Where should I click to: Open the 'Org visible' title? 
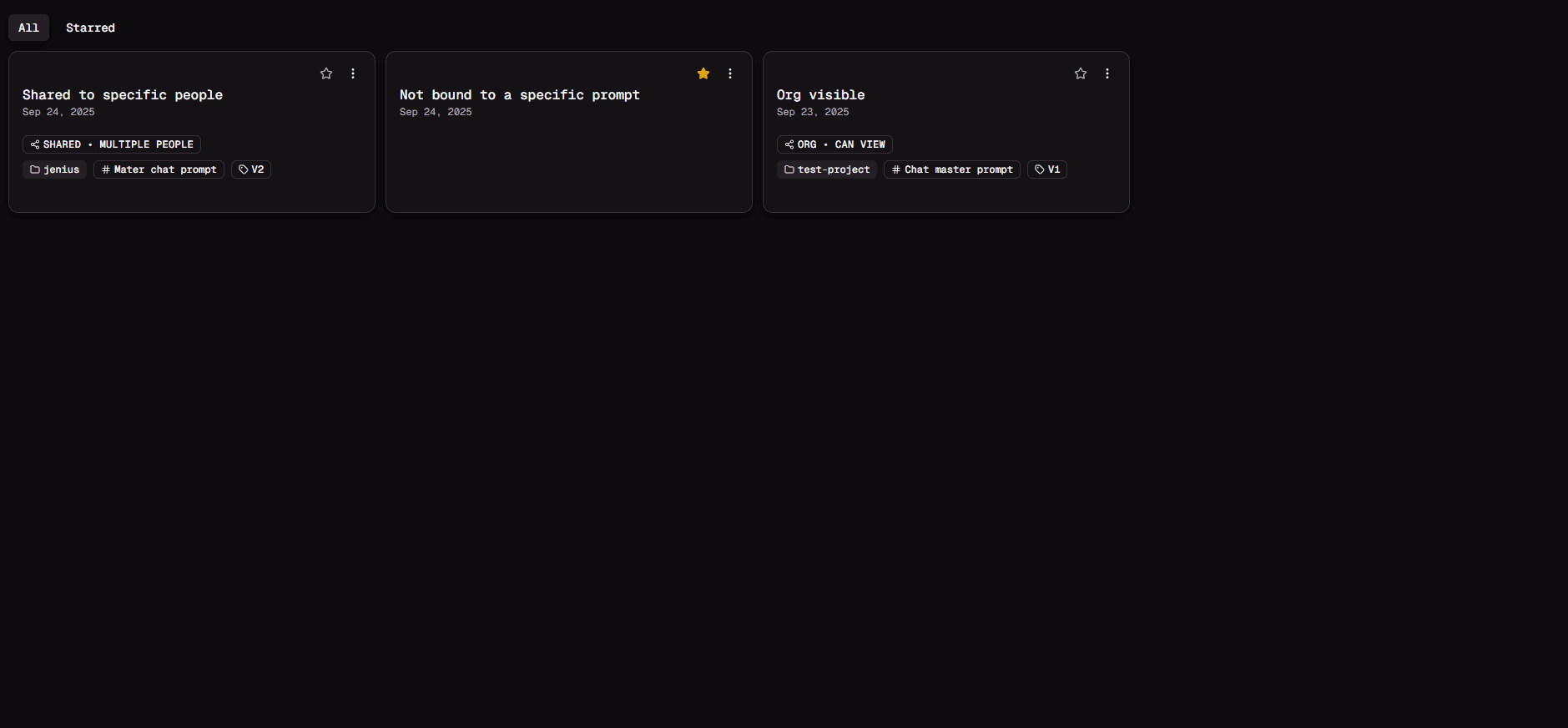pyautogui.click(x=820, y=95)
